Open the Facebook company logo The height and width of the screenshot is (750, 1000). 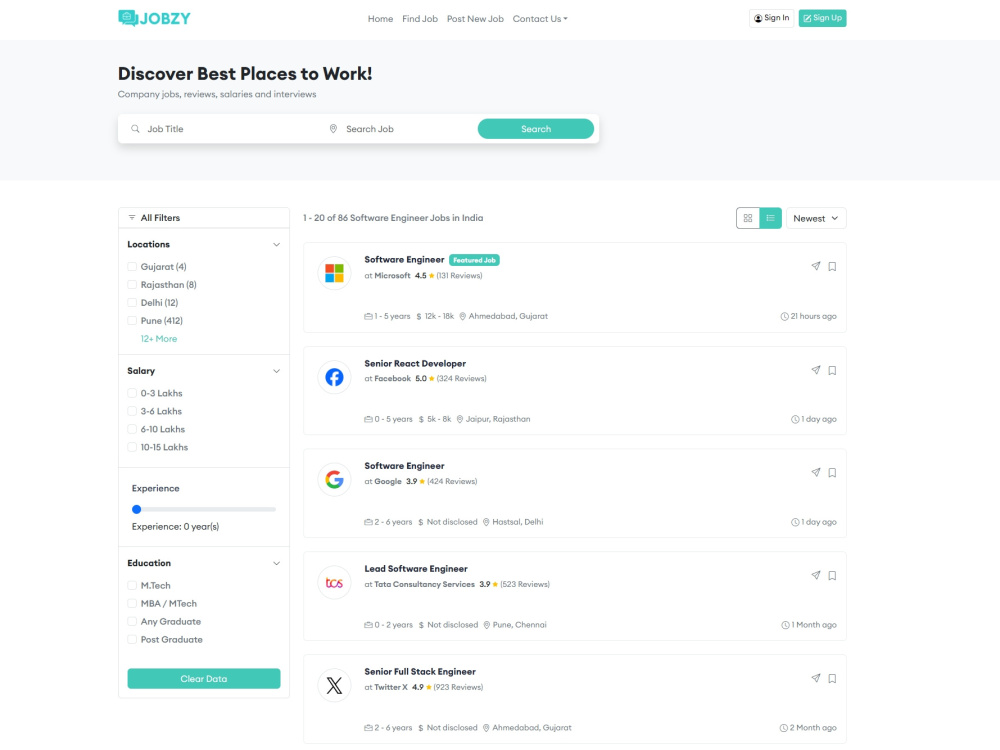click(x=334, y=377)
